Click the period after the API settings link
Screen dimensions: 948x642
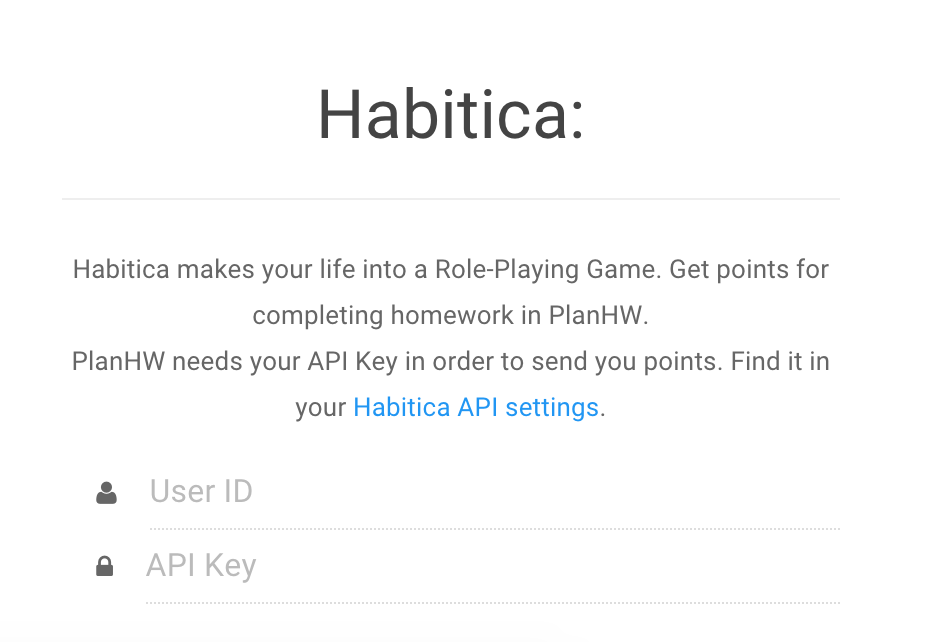[603, 409]
